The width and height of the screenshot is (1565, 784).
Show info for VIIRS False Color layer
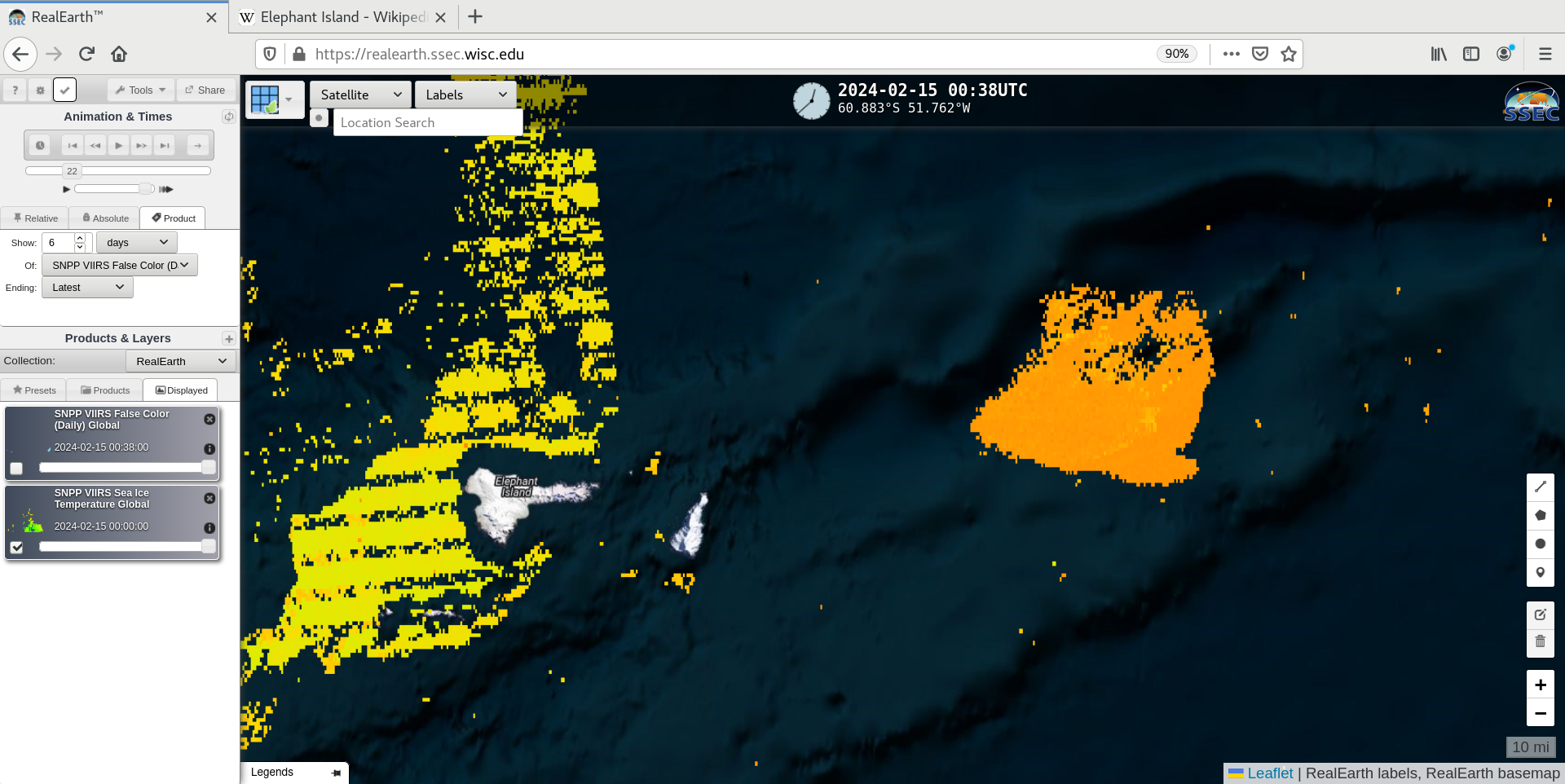coord(209,449)
